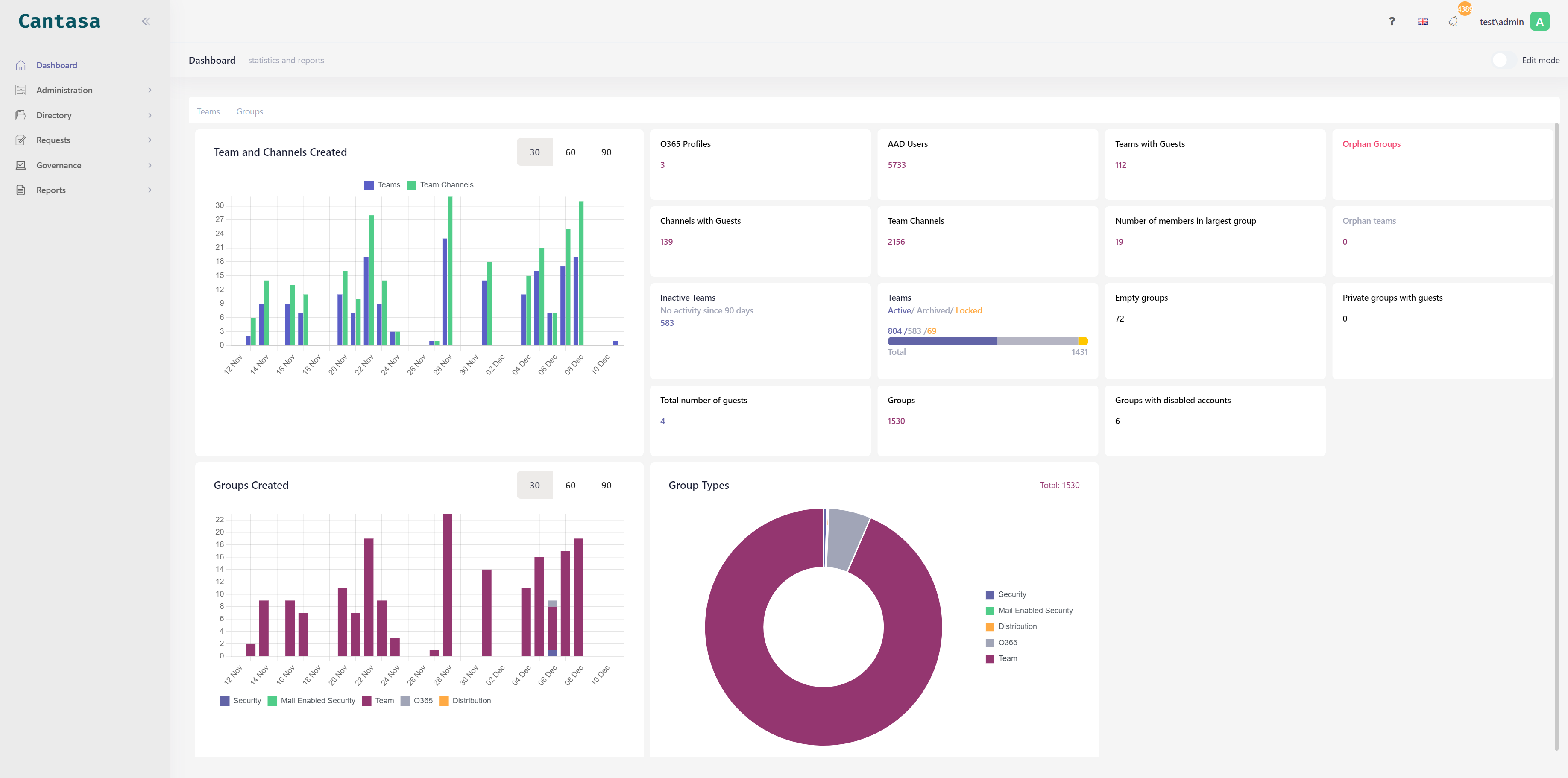Open help via question mark icon
This screenshot has width=1568, height=778.
(1392, 21)
